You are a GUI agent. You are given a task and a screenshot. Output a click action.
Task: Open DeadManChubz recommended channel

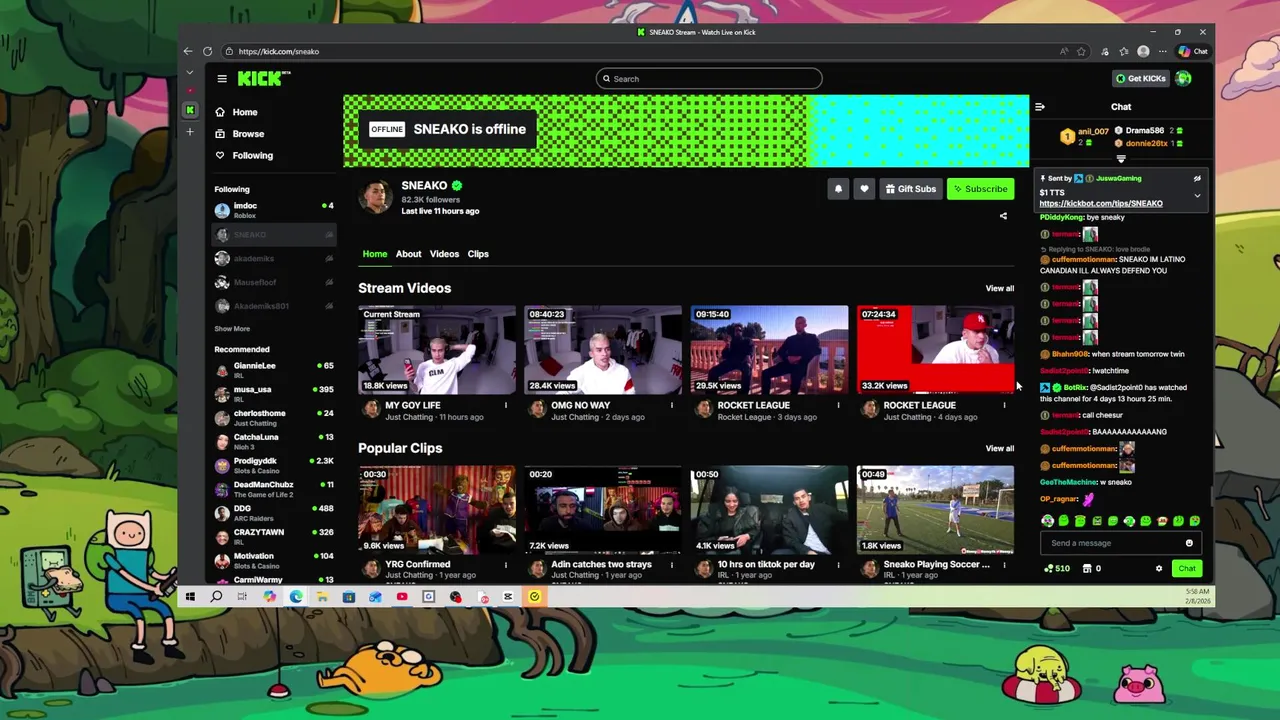click(x=274, y=489)
